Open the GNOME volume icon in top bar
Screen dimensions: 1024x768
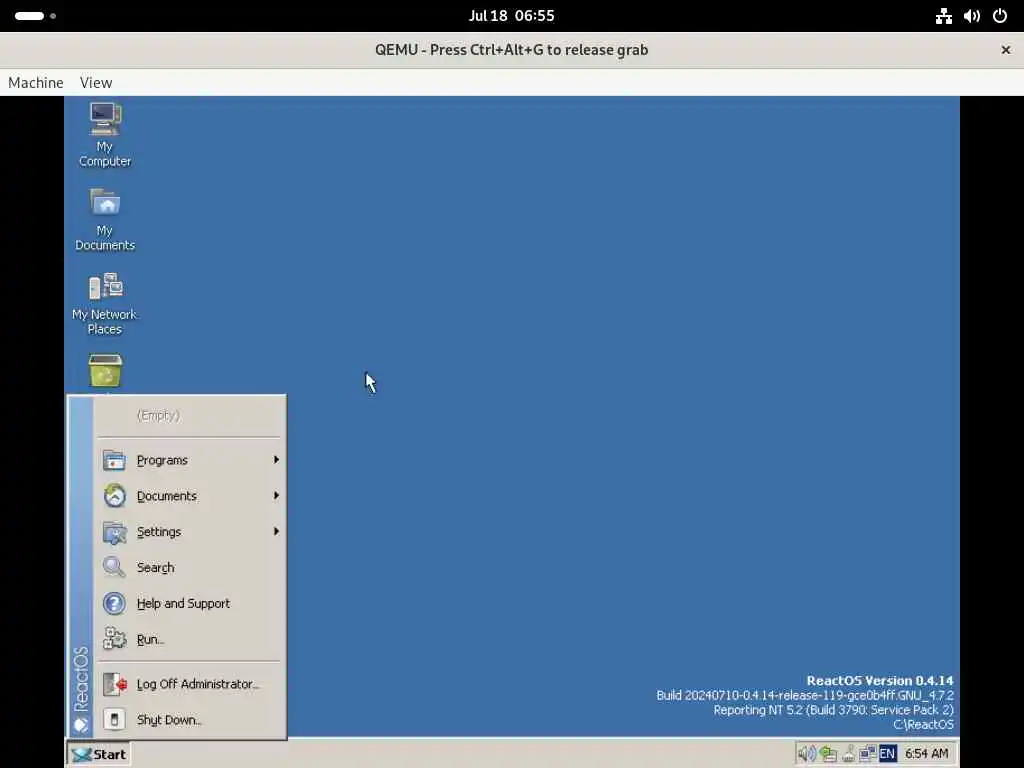972,16
